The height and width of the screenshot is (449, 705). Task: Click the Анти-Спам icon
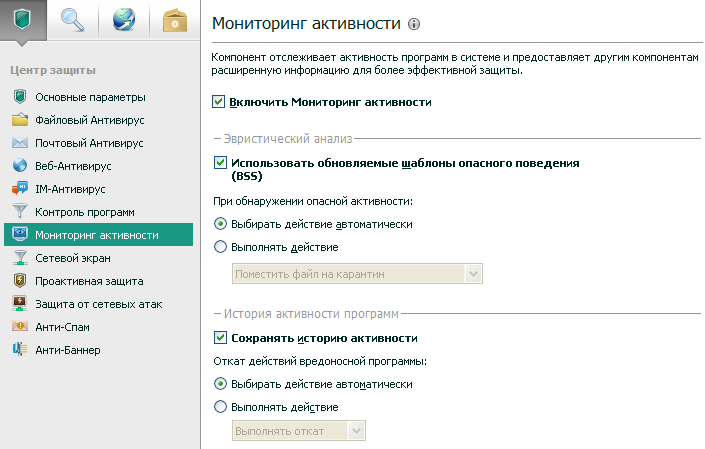19,327
